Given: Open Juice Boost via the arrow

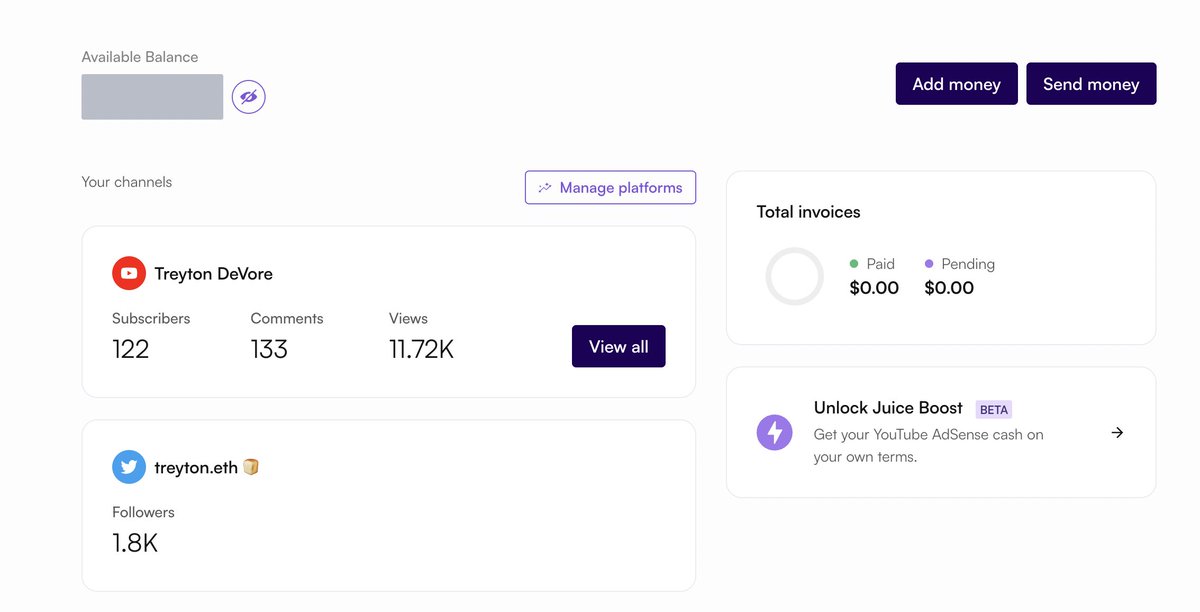Looking at the screenshot, I should coord(1118,433).
